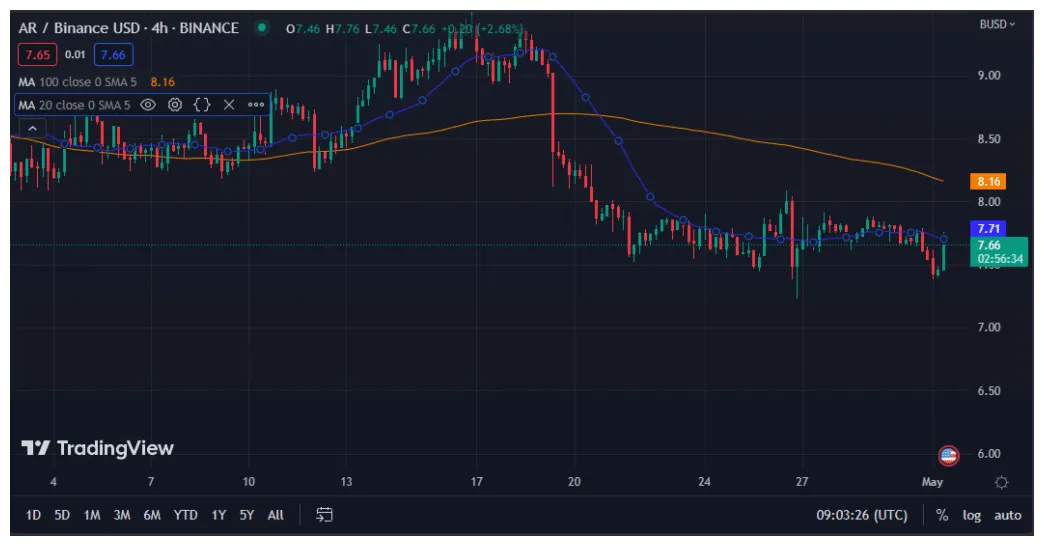Click the green 7.66 current price label

(999, 252)
